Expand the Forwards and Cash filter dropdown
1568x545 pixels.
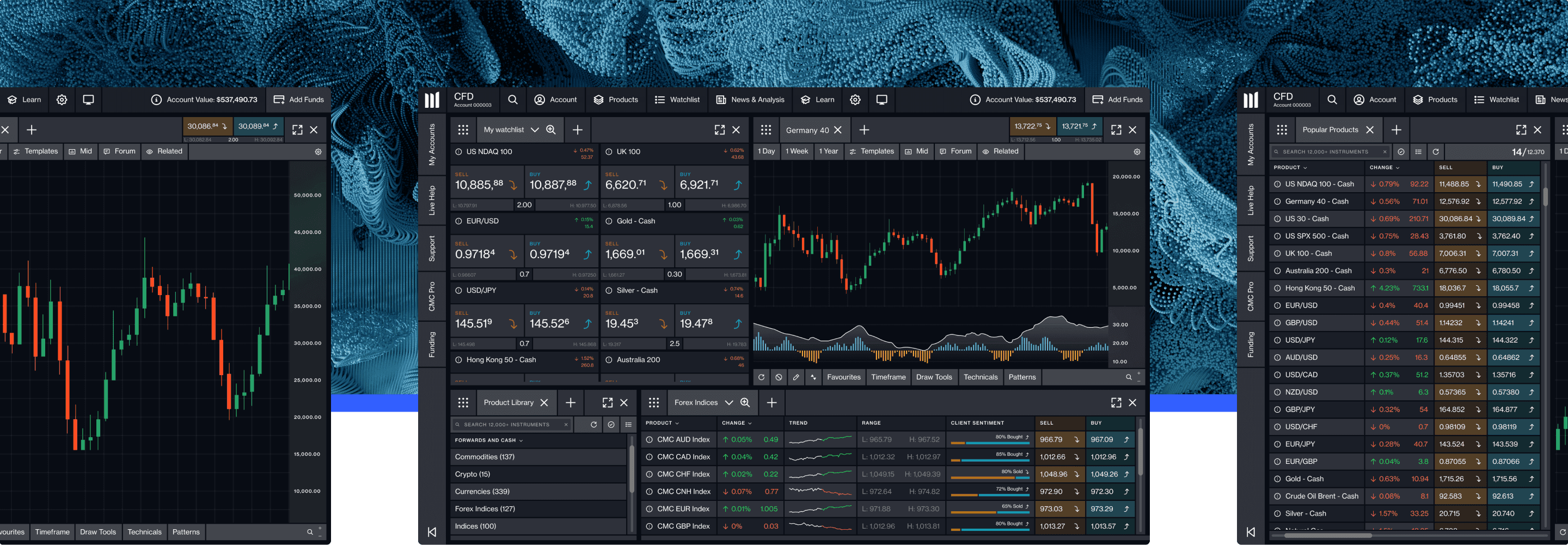(x=521, y=440)
